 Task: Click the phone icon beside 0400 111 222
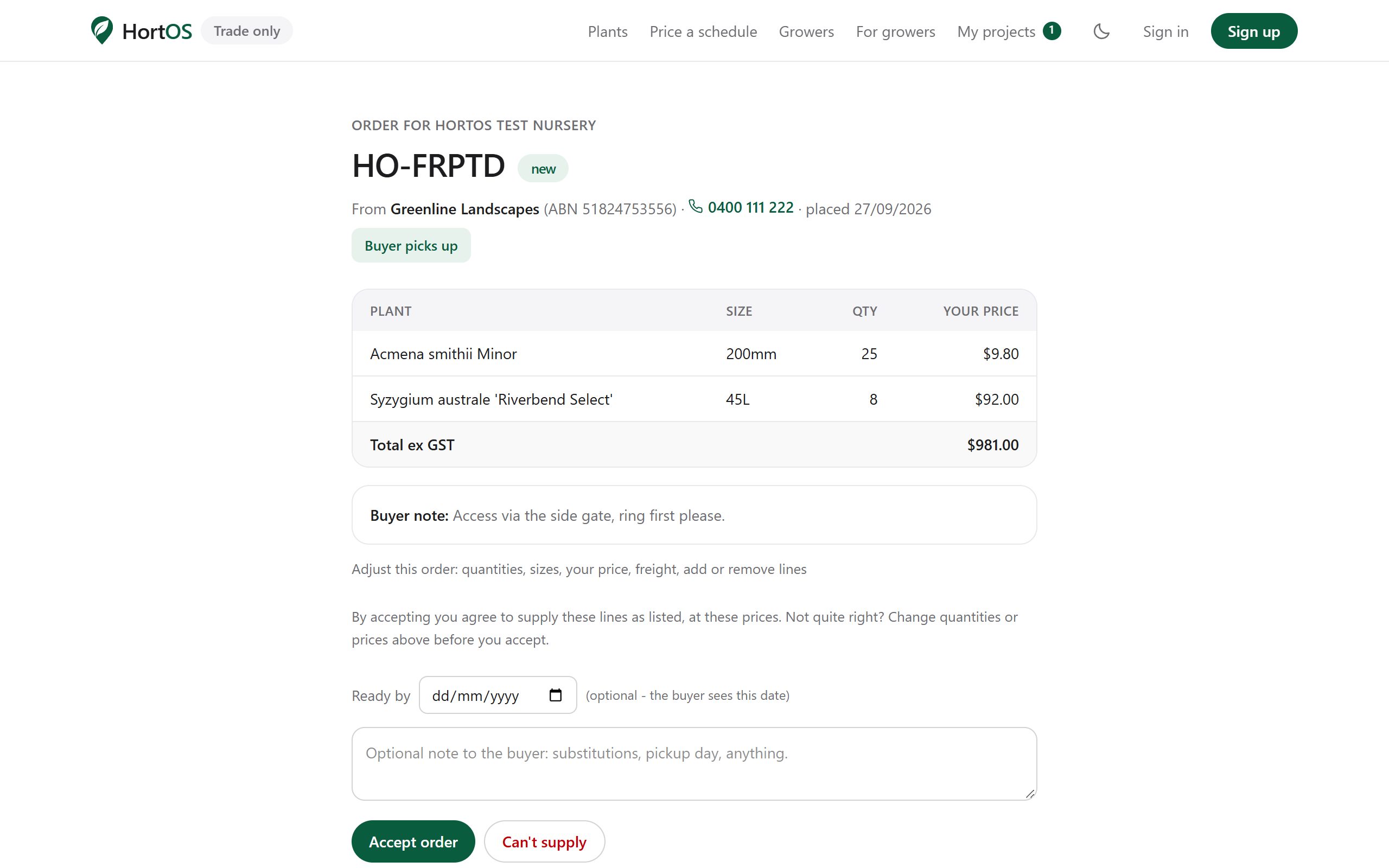[696, 206]
